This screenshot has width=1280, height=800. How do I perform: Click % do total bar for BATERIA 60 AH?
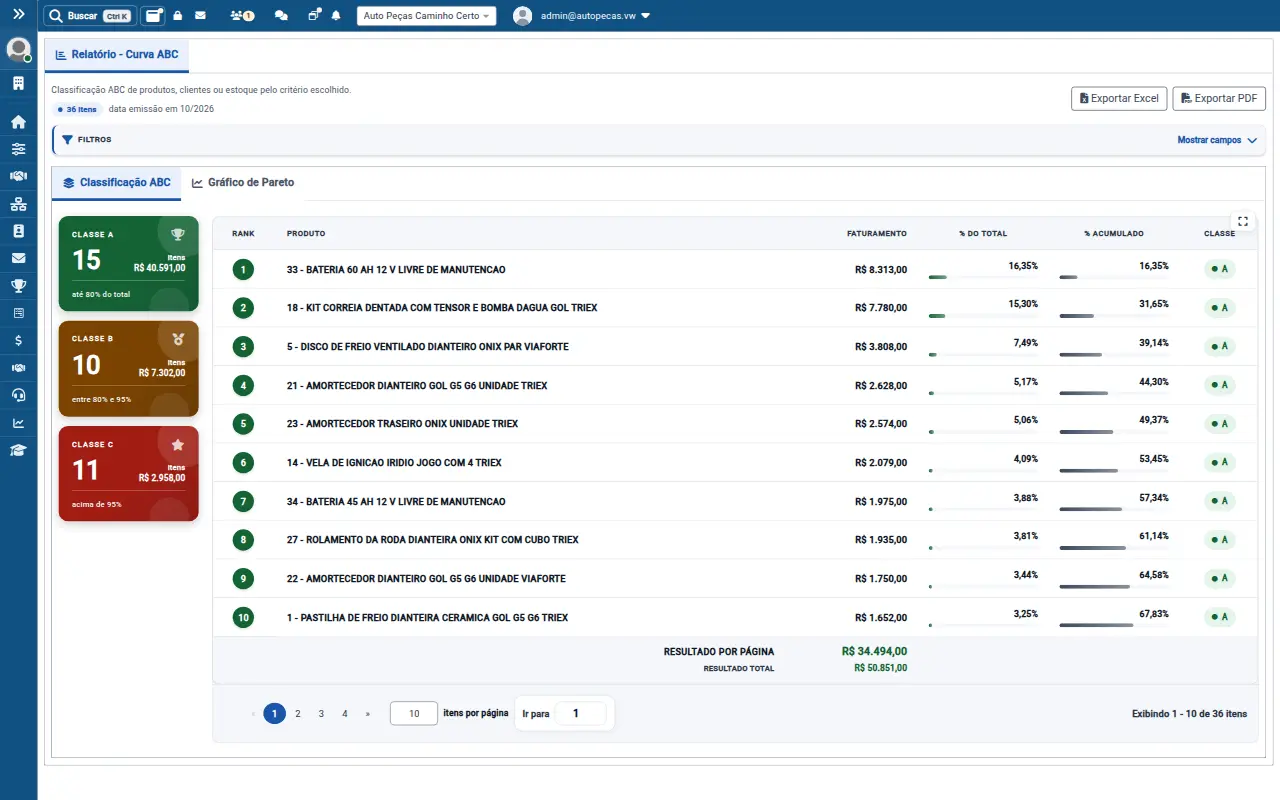tap(984, 277)
